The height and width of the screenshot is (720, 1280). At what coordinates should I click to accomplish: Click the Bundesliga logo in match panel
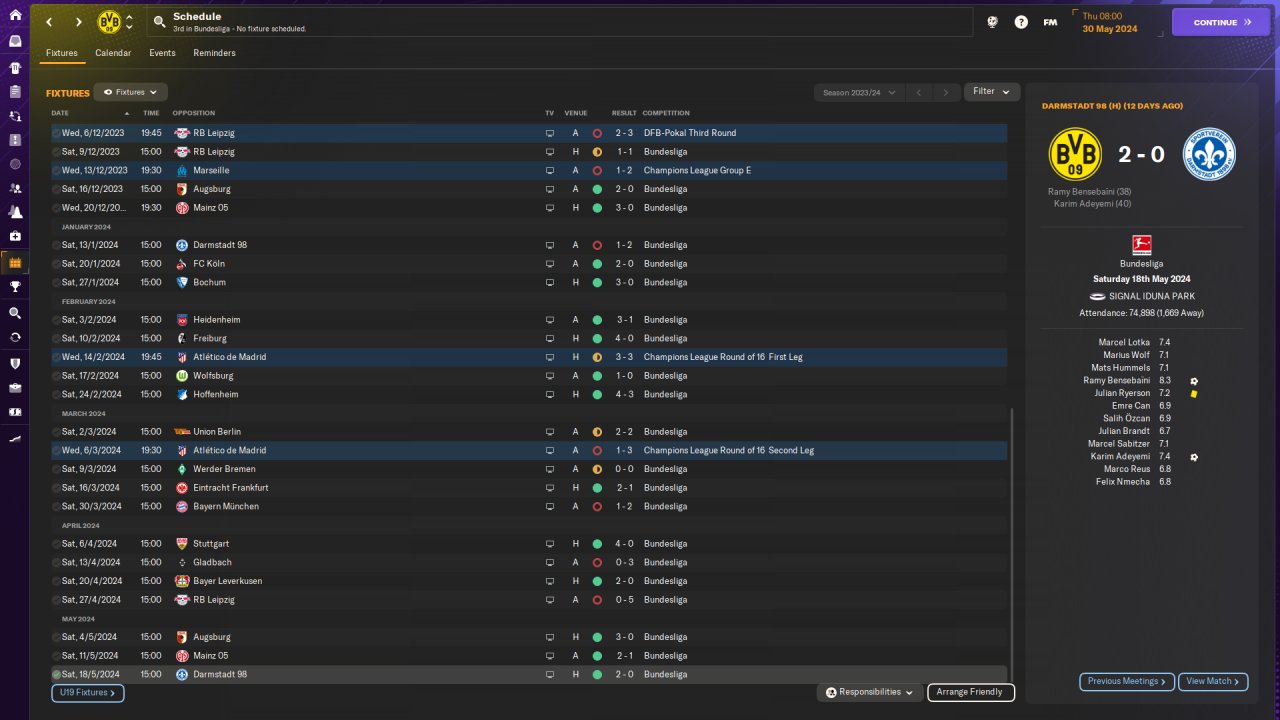tap(1141, 245)
